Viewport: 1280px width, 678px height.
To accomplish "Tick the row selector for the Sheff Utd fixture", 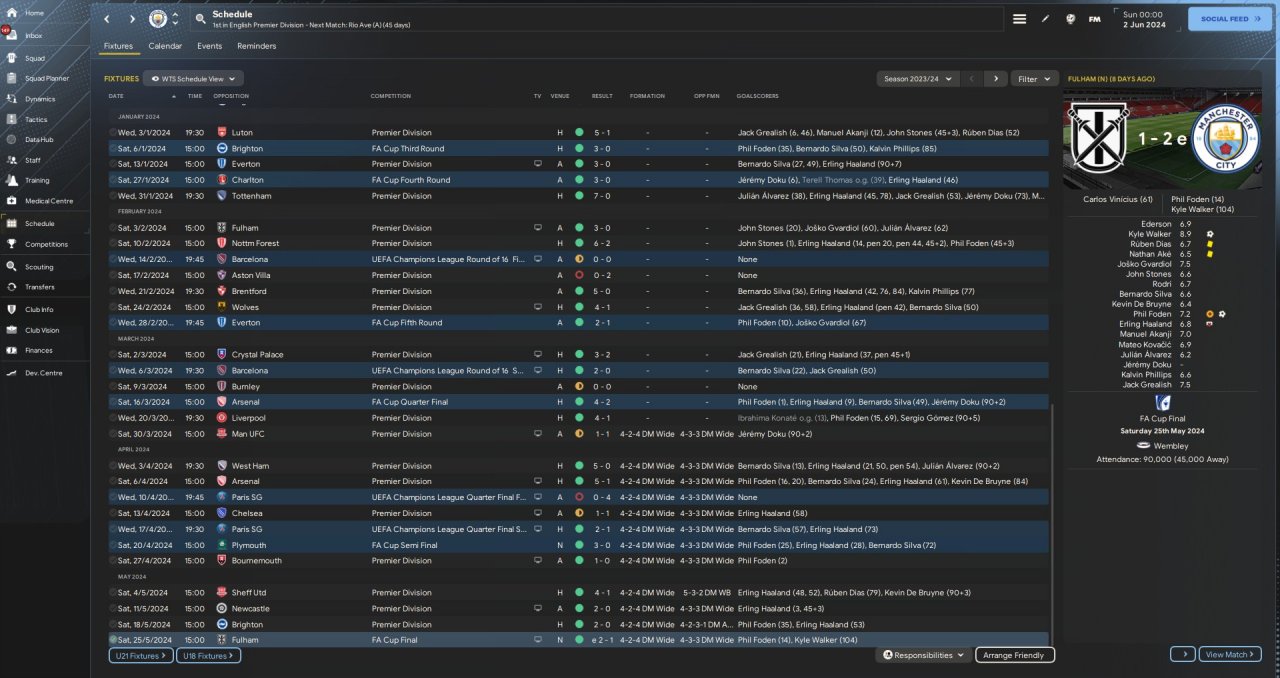I will point(113,592).
